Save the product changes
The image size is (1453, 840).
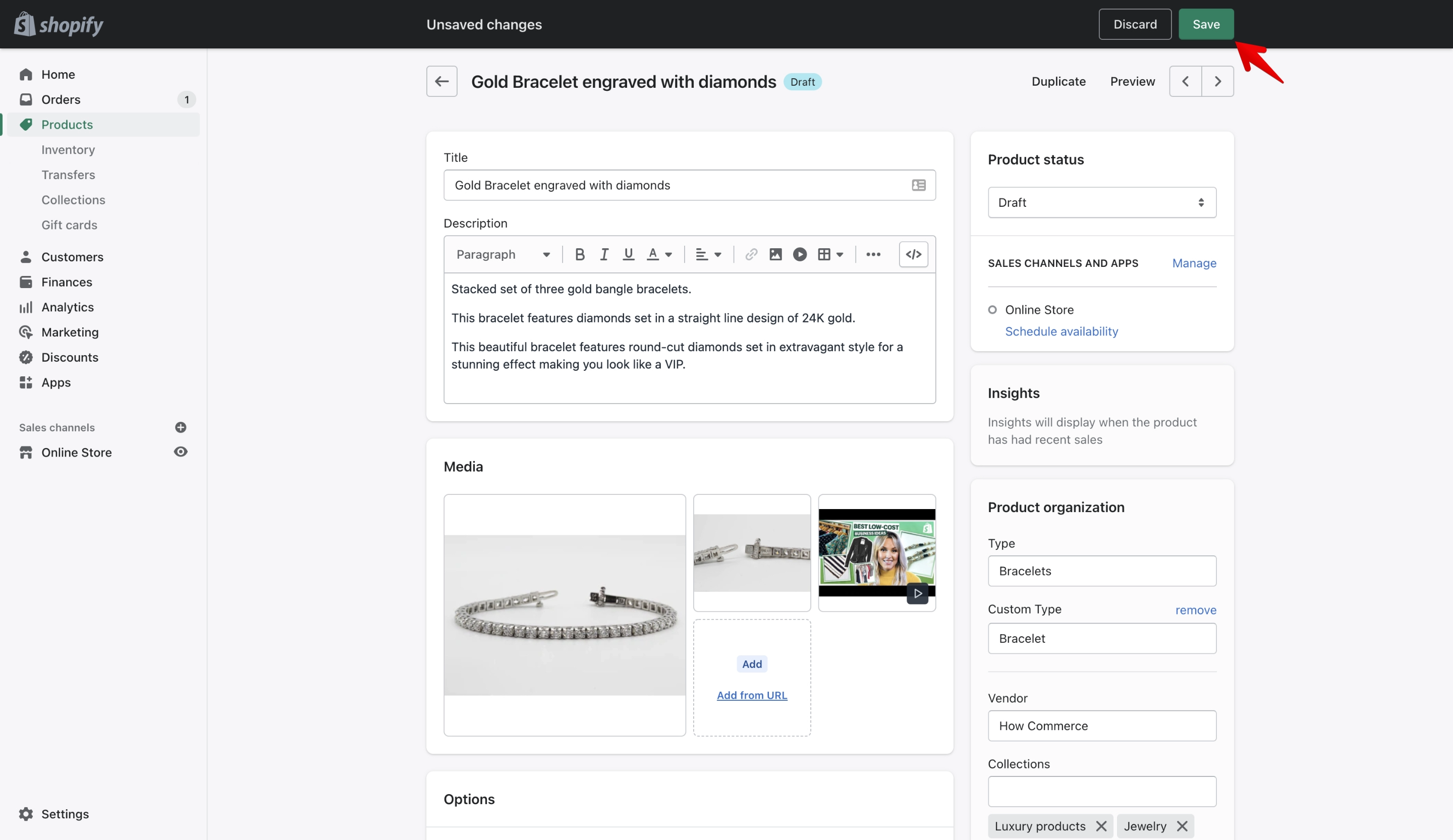[x=1206, y=24]
